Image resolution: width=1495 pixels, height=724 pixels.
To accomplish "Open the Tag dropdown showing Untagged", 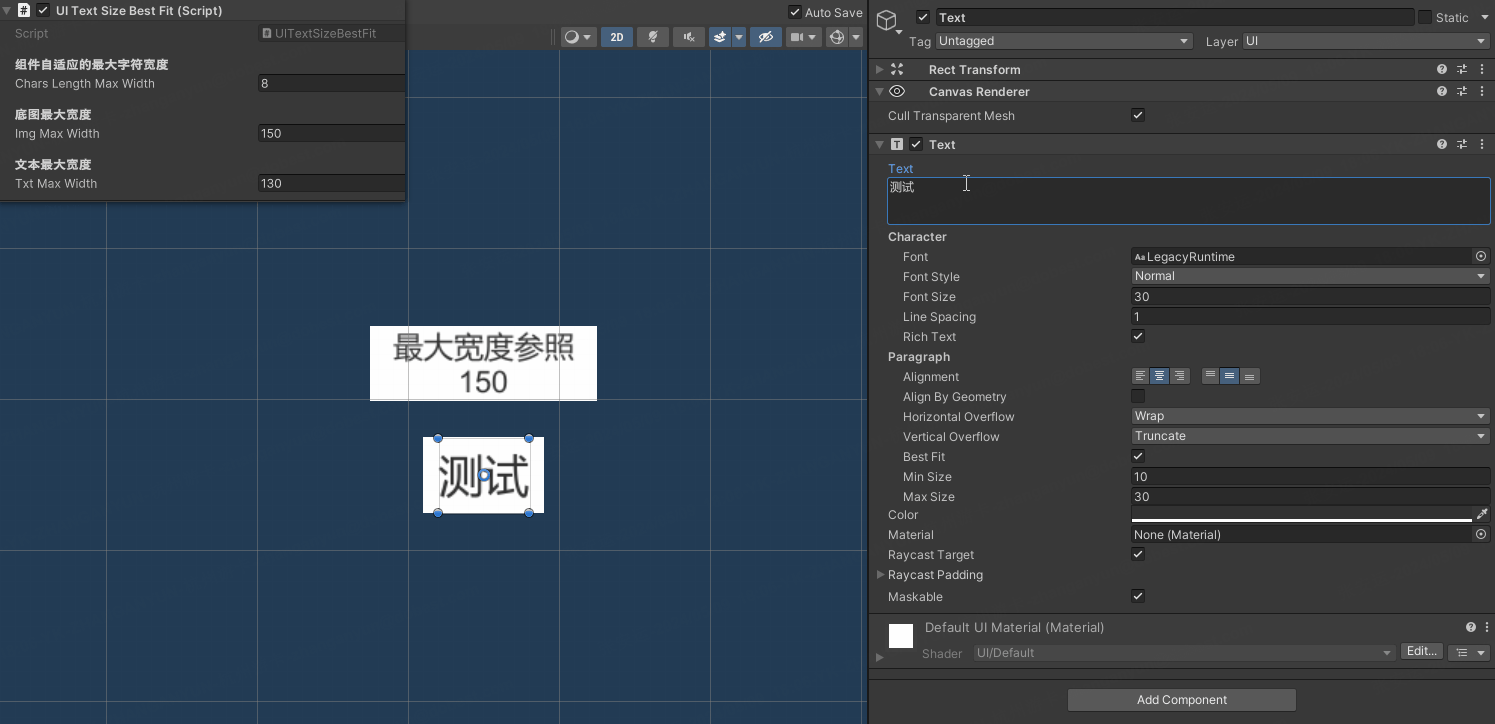I will [x=1063, y=41].
